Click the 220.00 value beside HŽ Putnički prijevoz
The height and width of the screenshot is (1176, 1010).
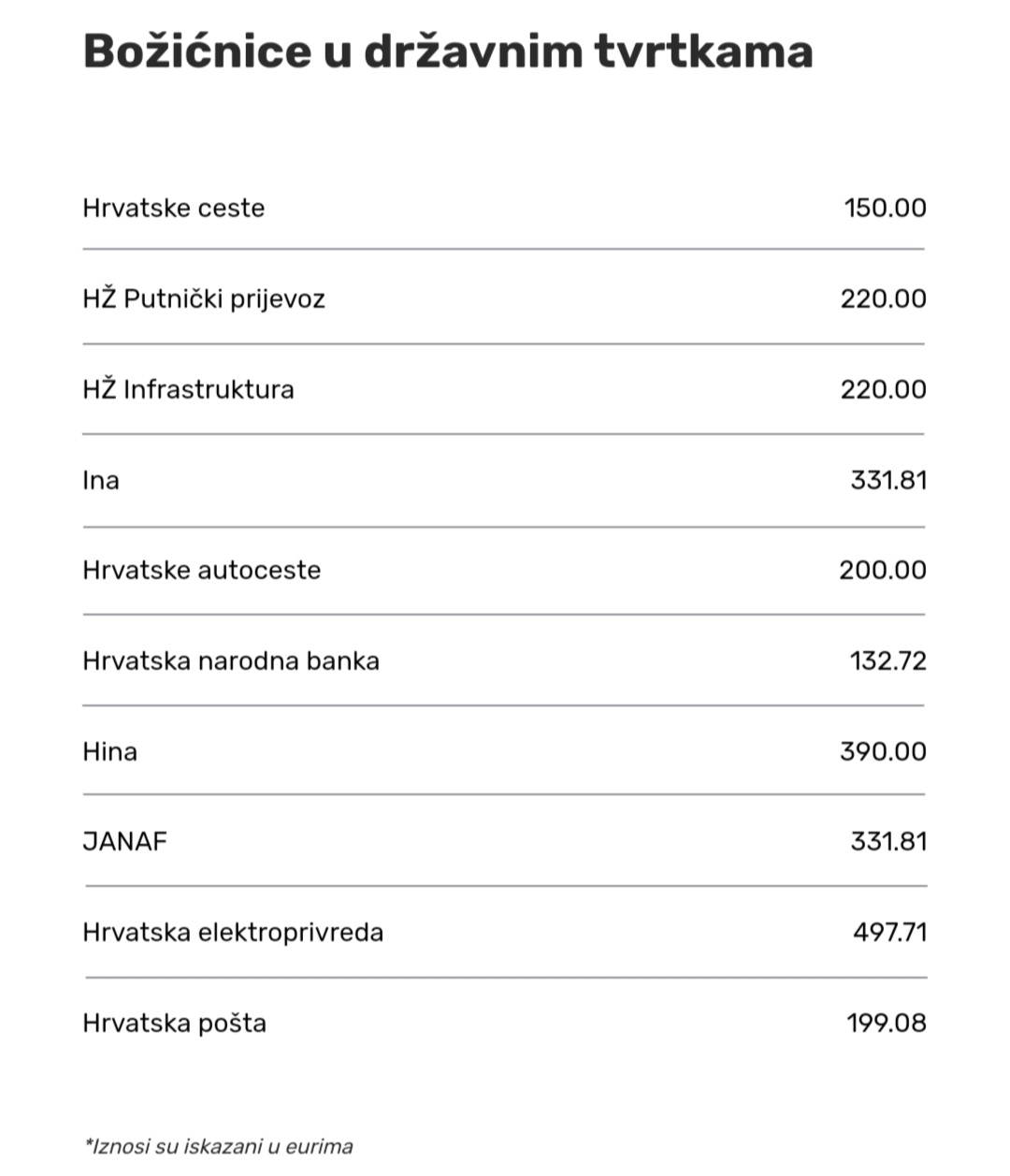tap(883, 299)
